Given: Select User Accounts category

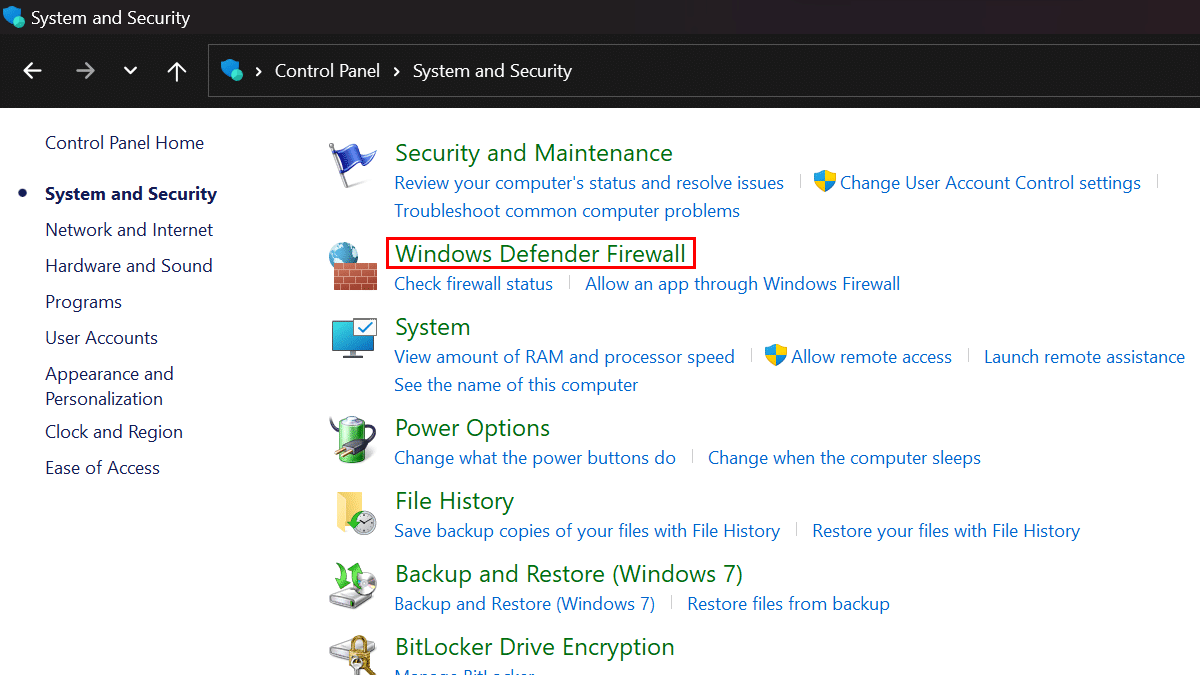Looking at the screenshot, I should tap(101, 338).
